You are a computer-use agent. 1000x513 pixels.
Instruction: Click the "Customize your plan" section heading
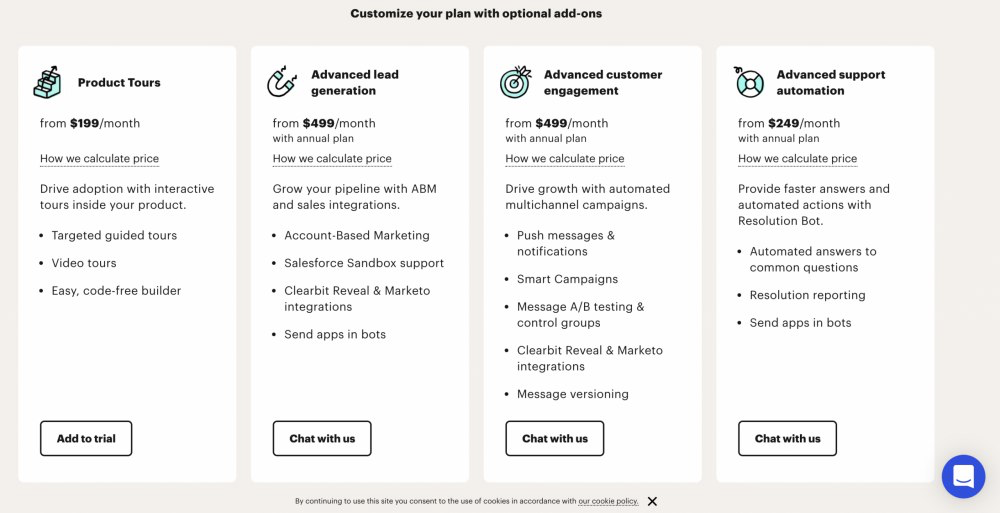[476, 14]
